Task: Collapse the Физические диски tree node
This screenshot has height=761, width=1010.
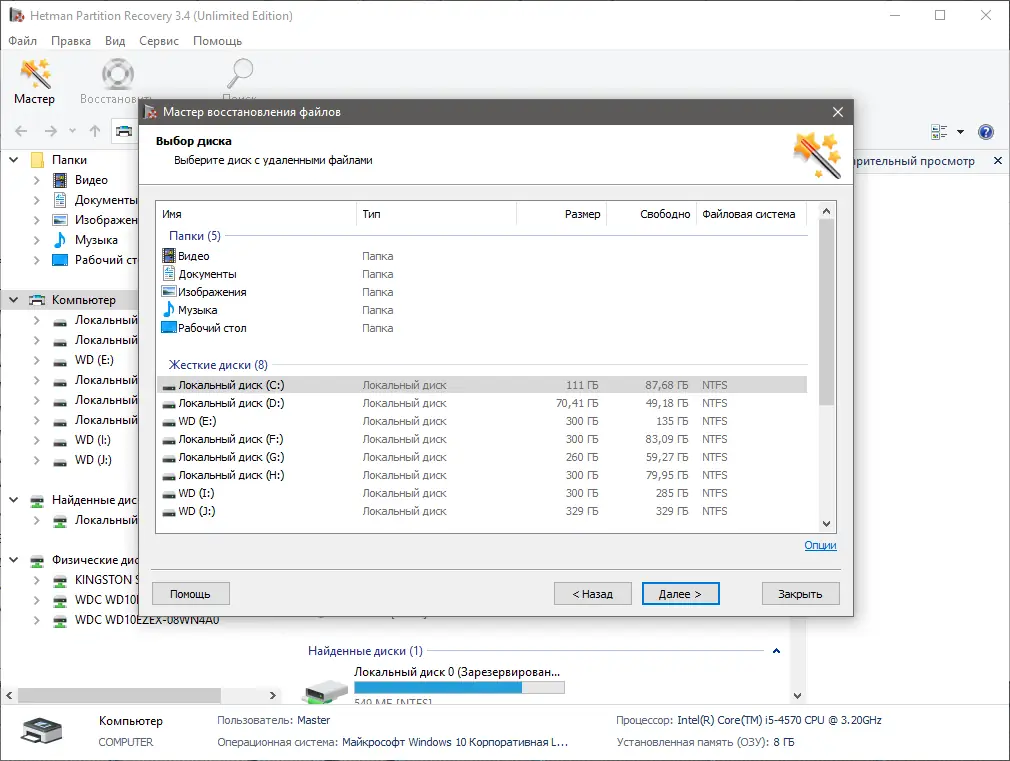Action: [14, 559]
